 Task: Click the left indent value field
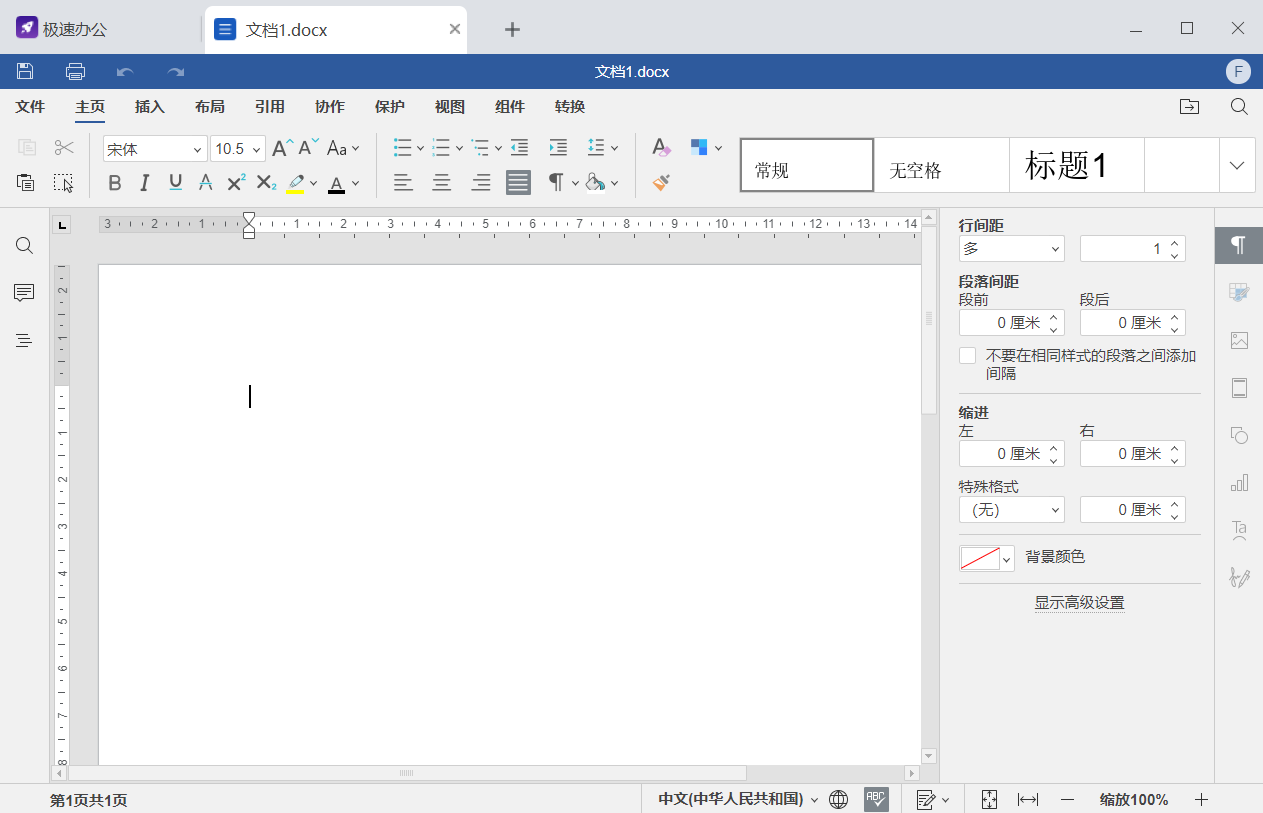[1012, 454]
